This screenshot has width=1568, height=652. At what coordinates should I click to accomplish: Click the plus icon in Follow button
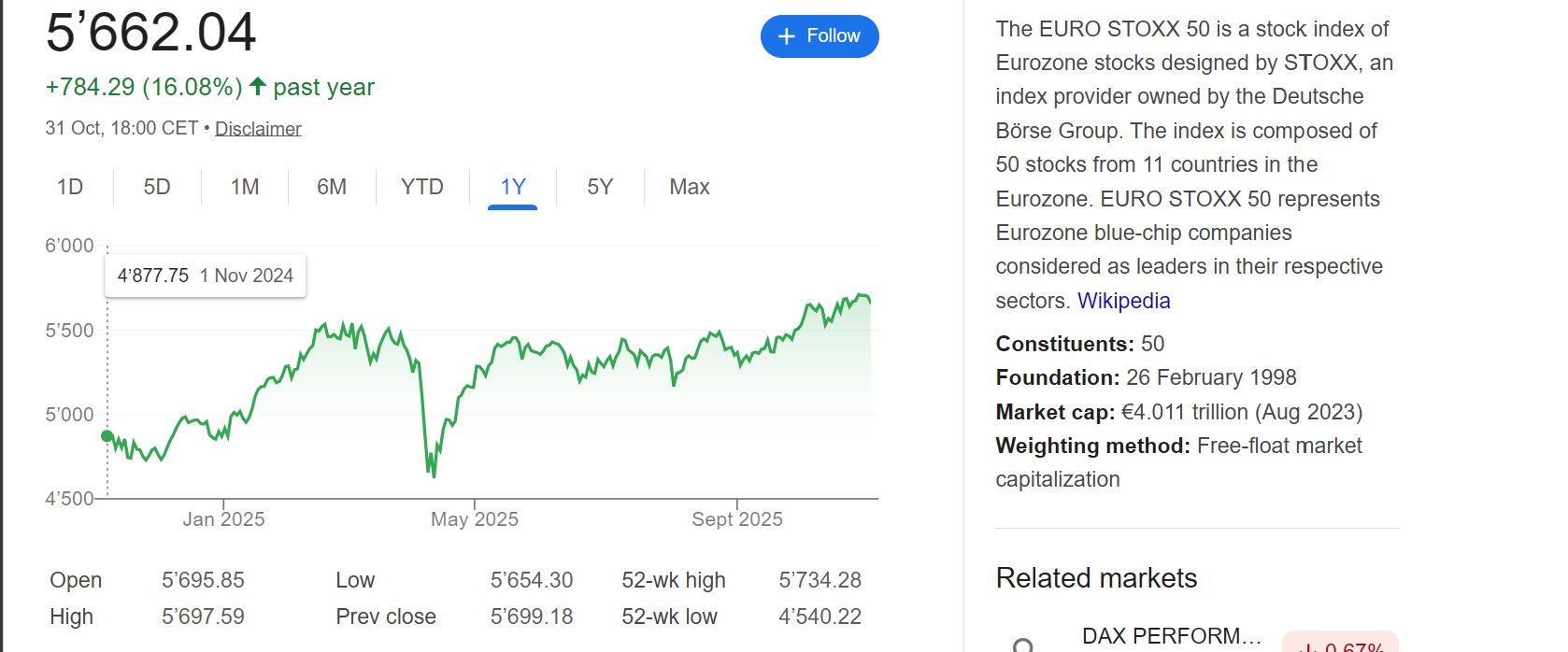(787, 36)
